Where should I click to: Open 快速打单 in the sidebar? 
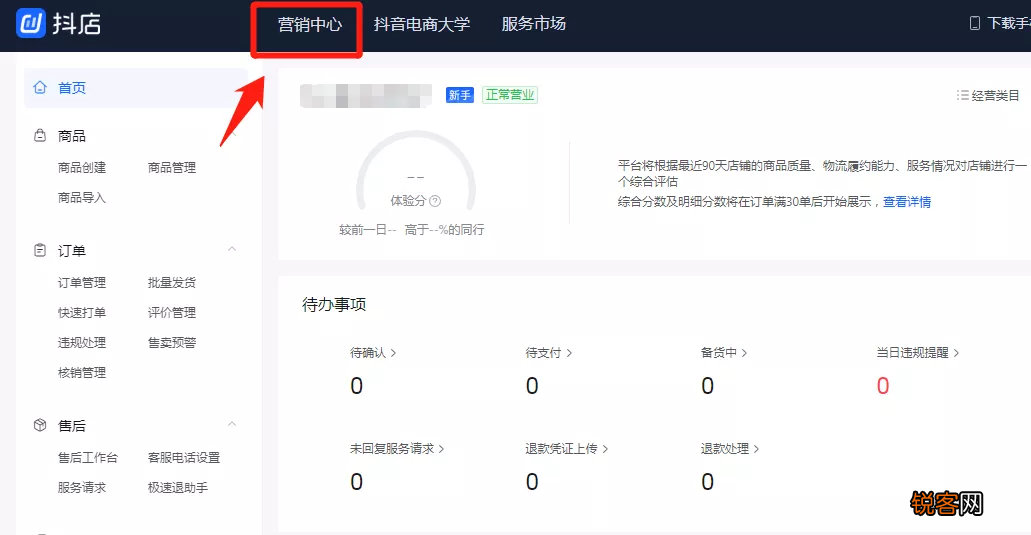click(82, 313)
